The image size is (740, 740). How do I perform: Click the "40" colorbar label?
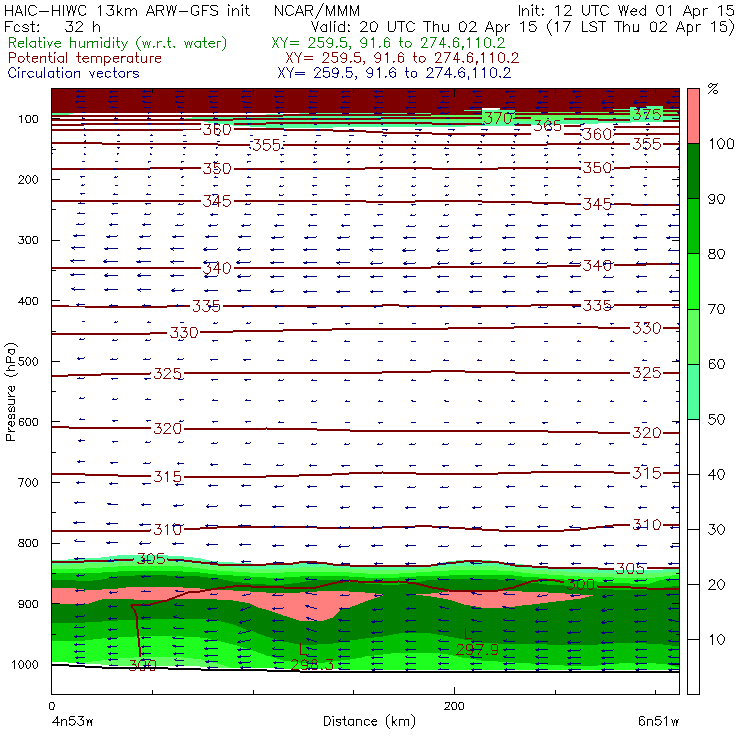[716, 474]
